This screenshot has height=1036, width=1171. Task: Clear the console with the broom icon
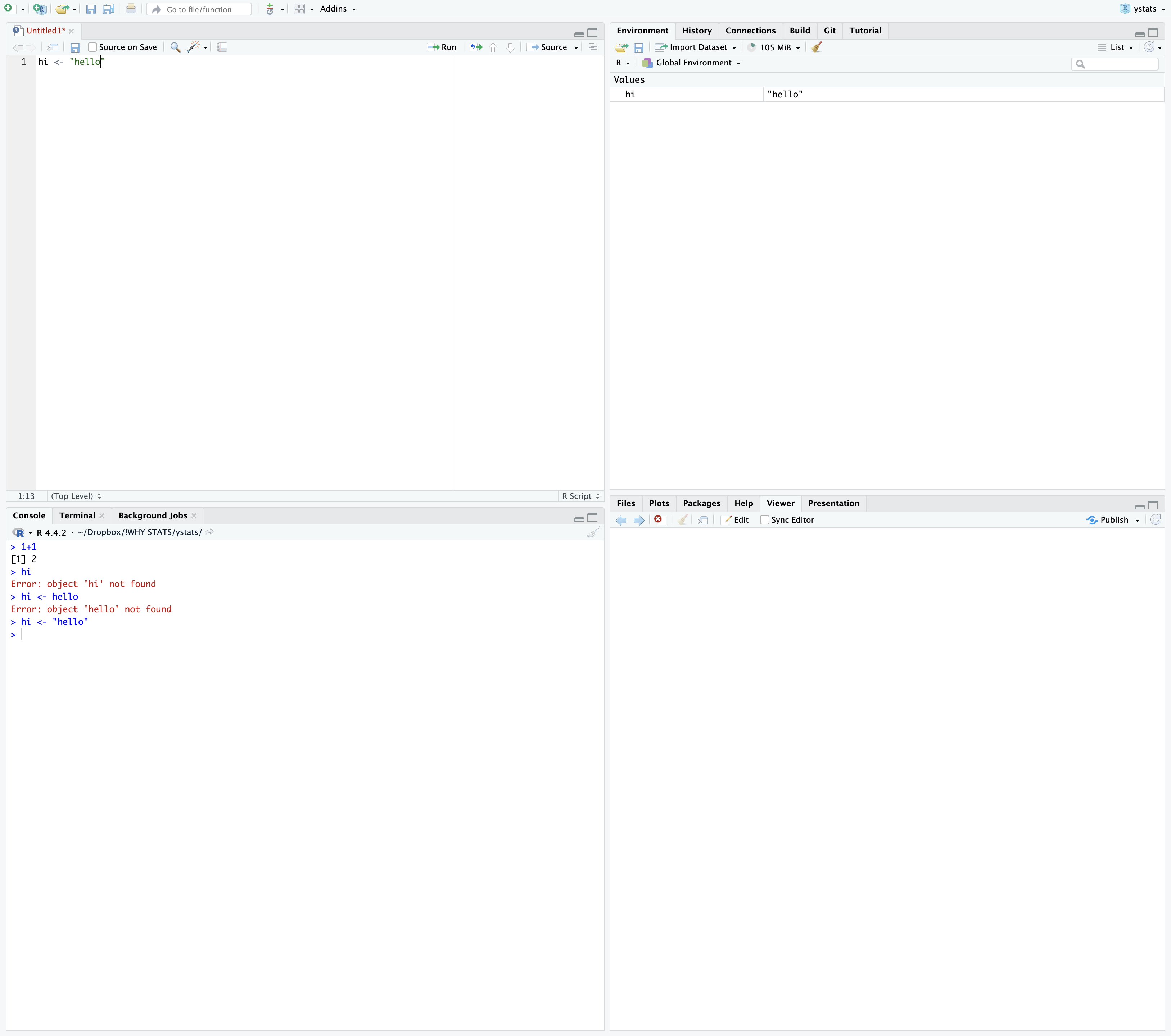593,532
